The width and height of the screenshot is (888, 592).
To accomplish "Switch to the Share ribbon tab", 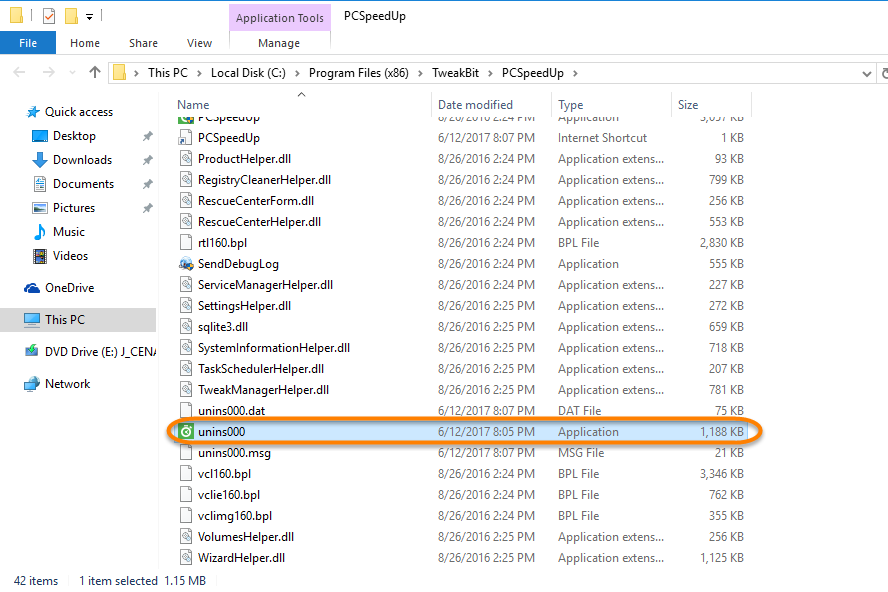I will 143,43.
